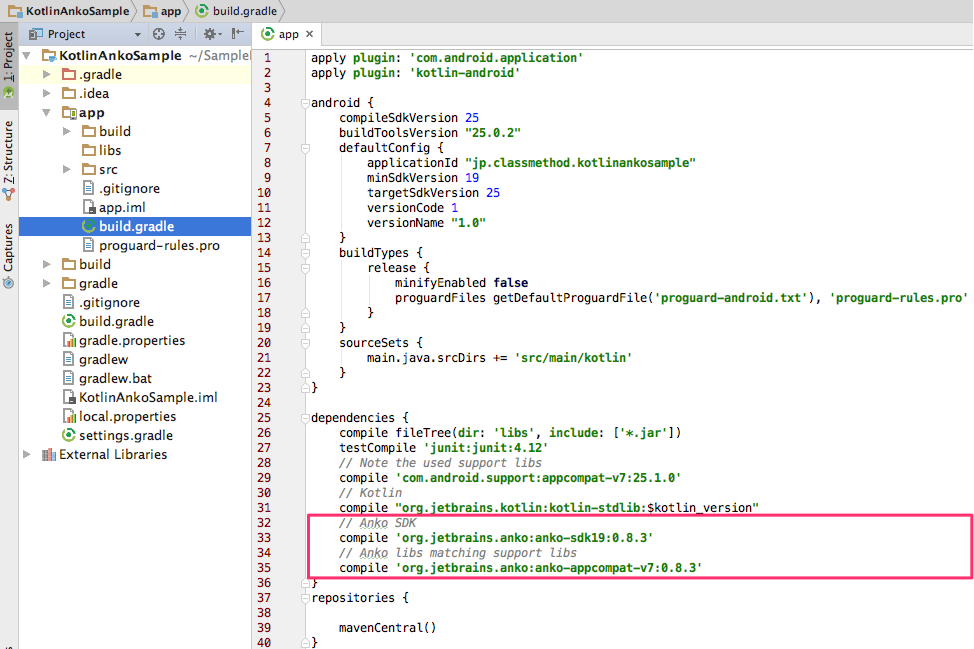The height and width of the screenshot is (649, 974).
Task: Click line number 33 in the gutter
Action: (x=268, y=537)
